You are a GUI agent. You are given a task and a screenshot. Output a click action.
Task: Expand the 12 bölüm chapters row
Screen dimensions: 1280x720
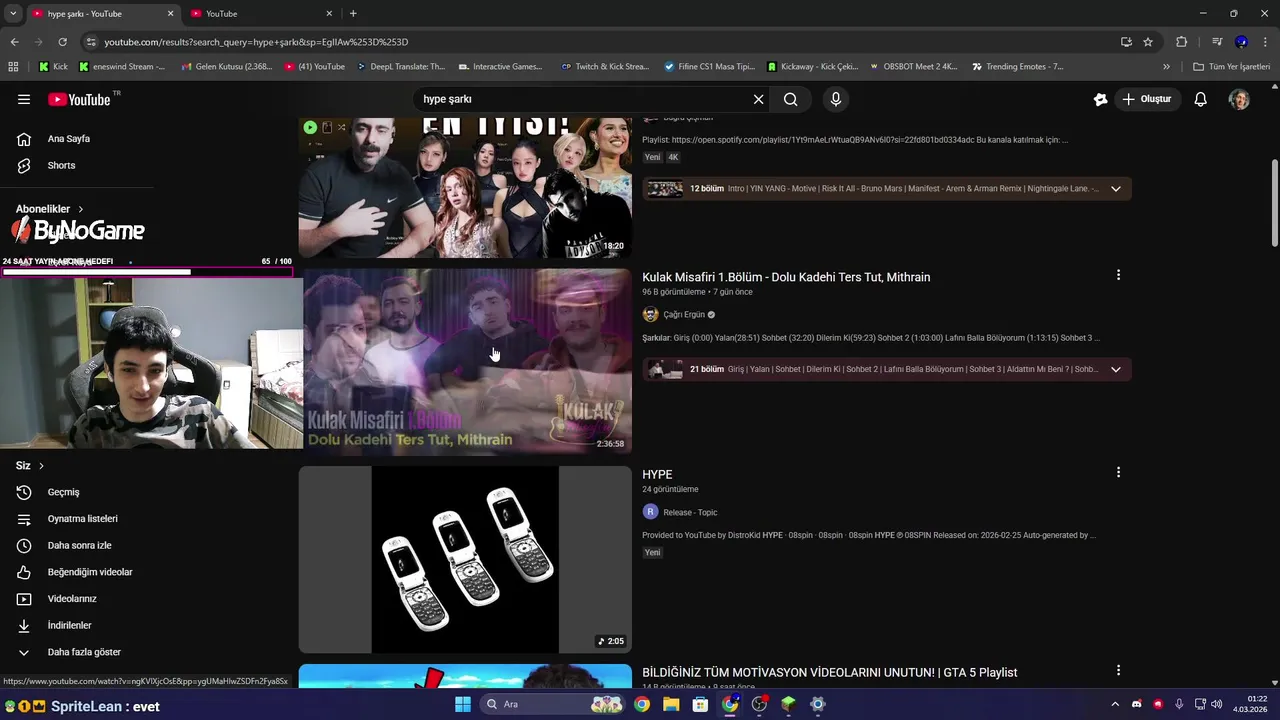tap(886, 188)
